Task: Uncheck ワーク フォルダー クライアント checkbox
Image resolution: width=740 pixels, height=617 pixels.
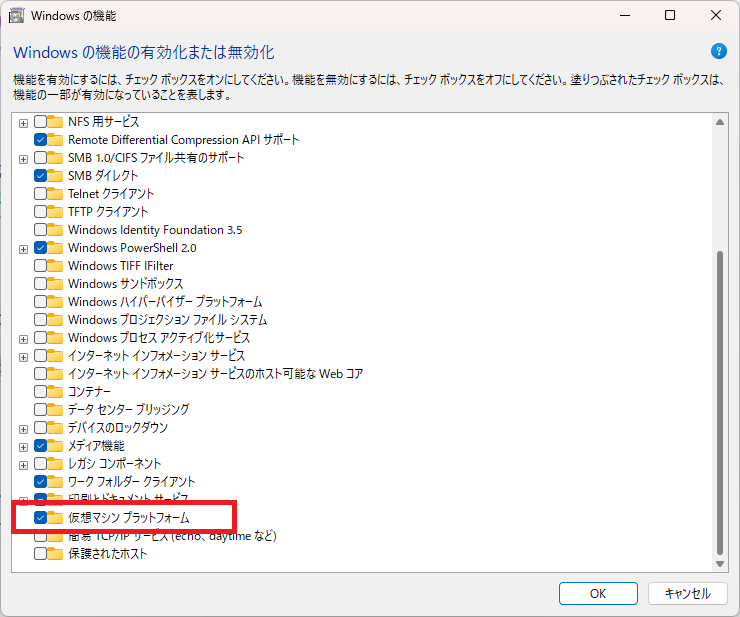Action: 40,482
